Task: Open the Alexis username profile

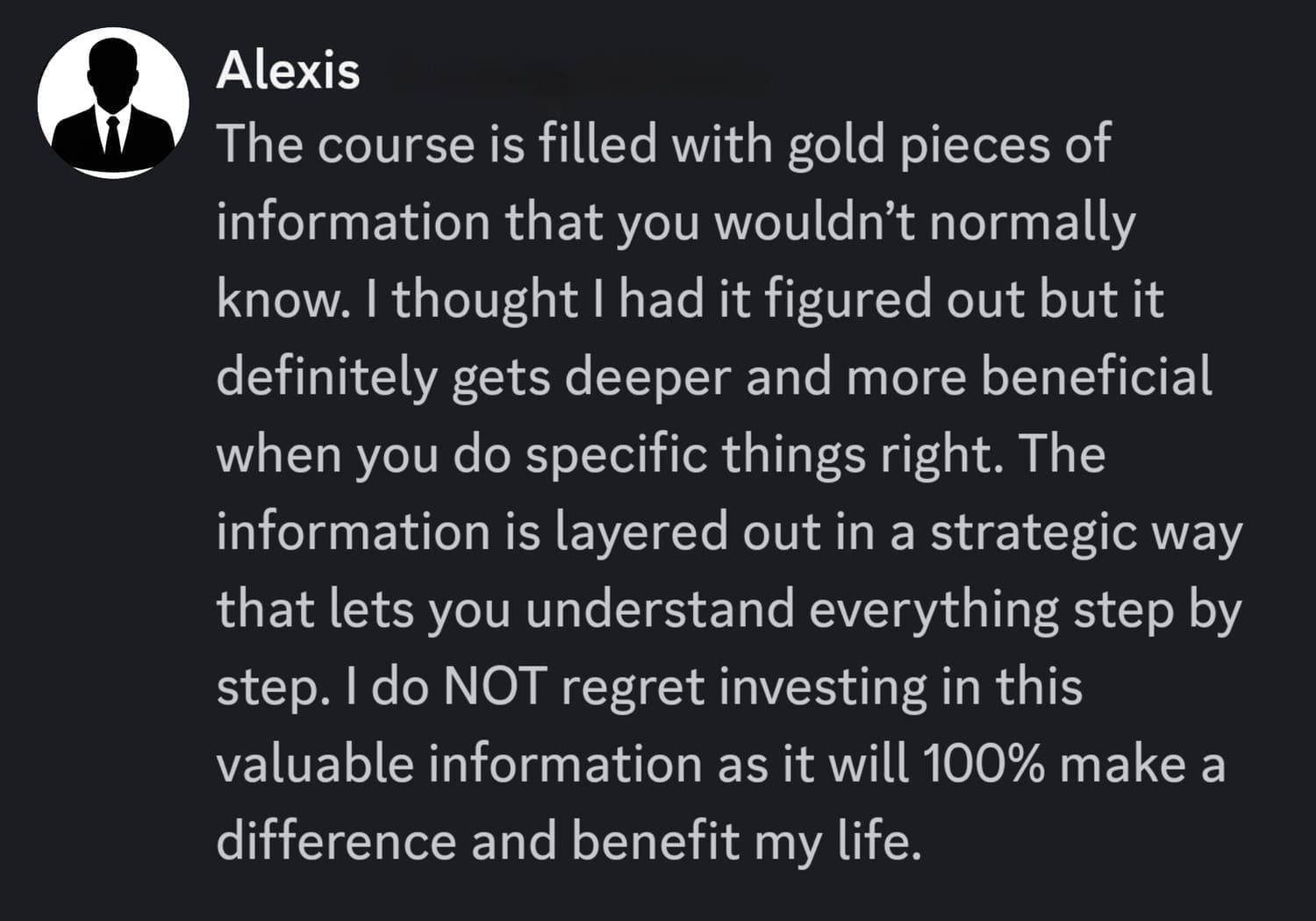Action: tap(288, 70)
